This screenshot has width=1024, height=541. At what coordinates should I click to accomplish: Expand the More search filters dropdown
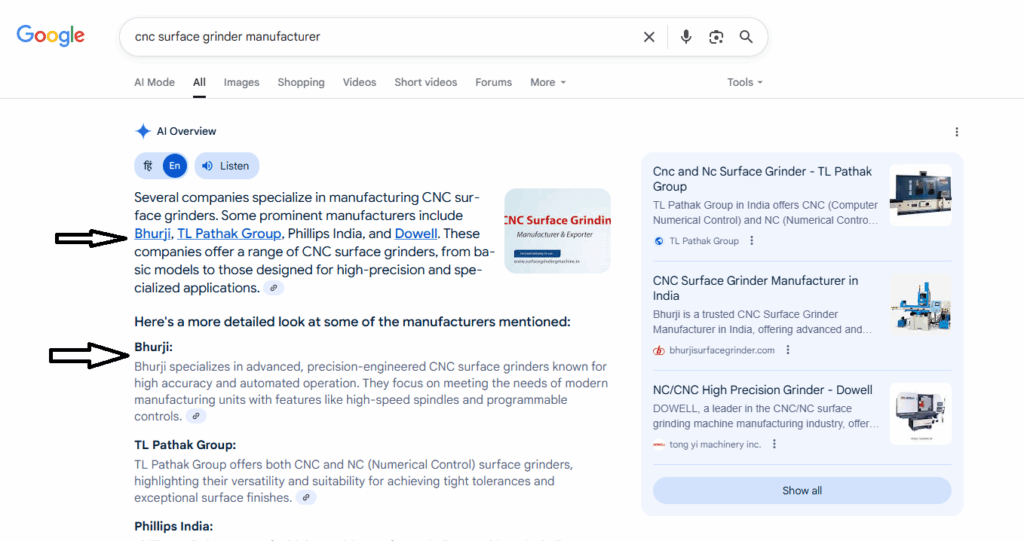pyautogui.click(x=548, y=82)
